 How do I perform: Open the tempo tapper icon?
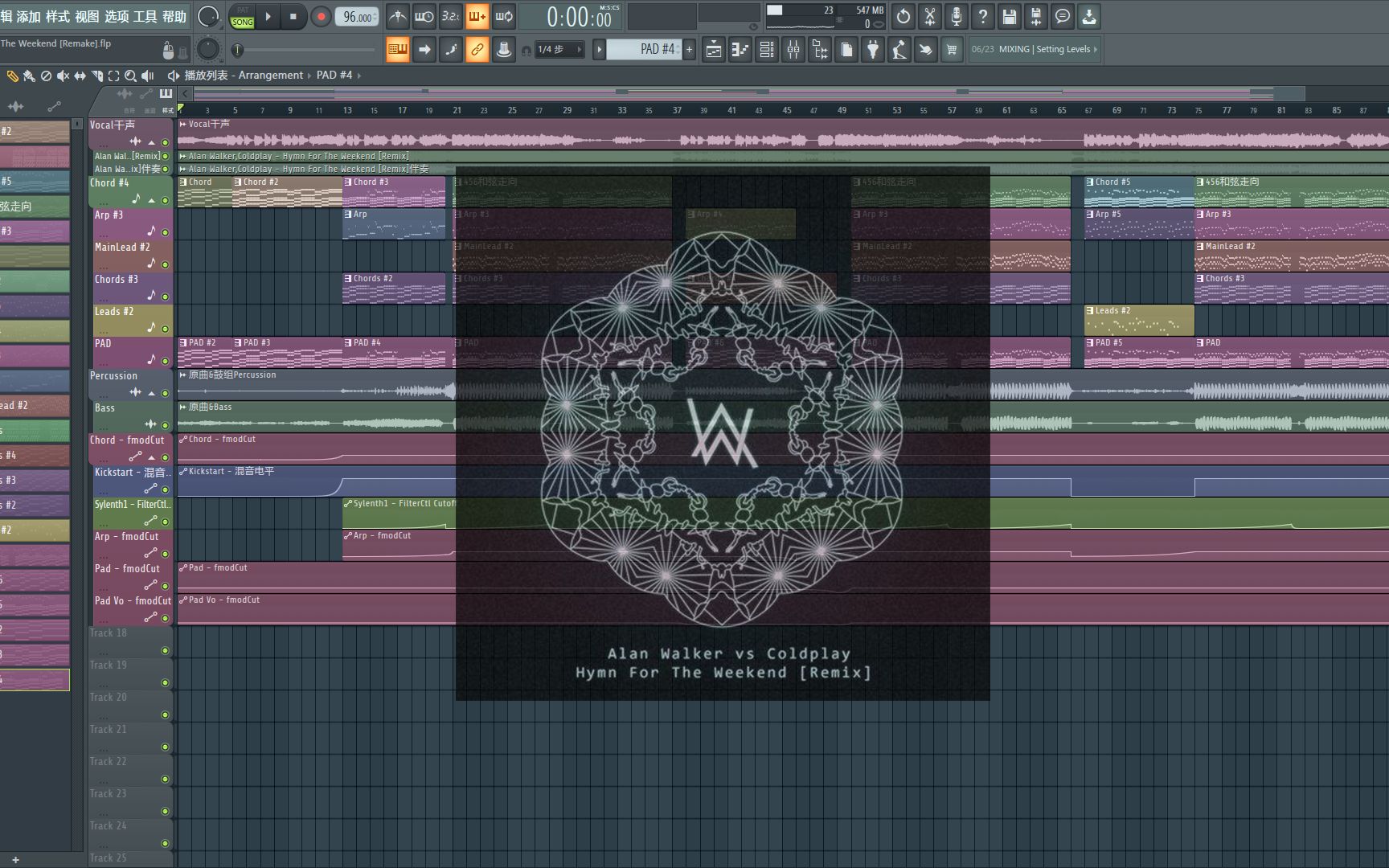(x=899, y=49)
